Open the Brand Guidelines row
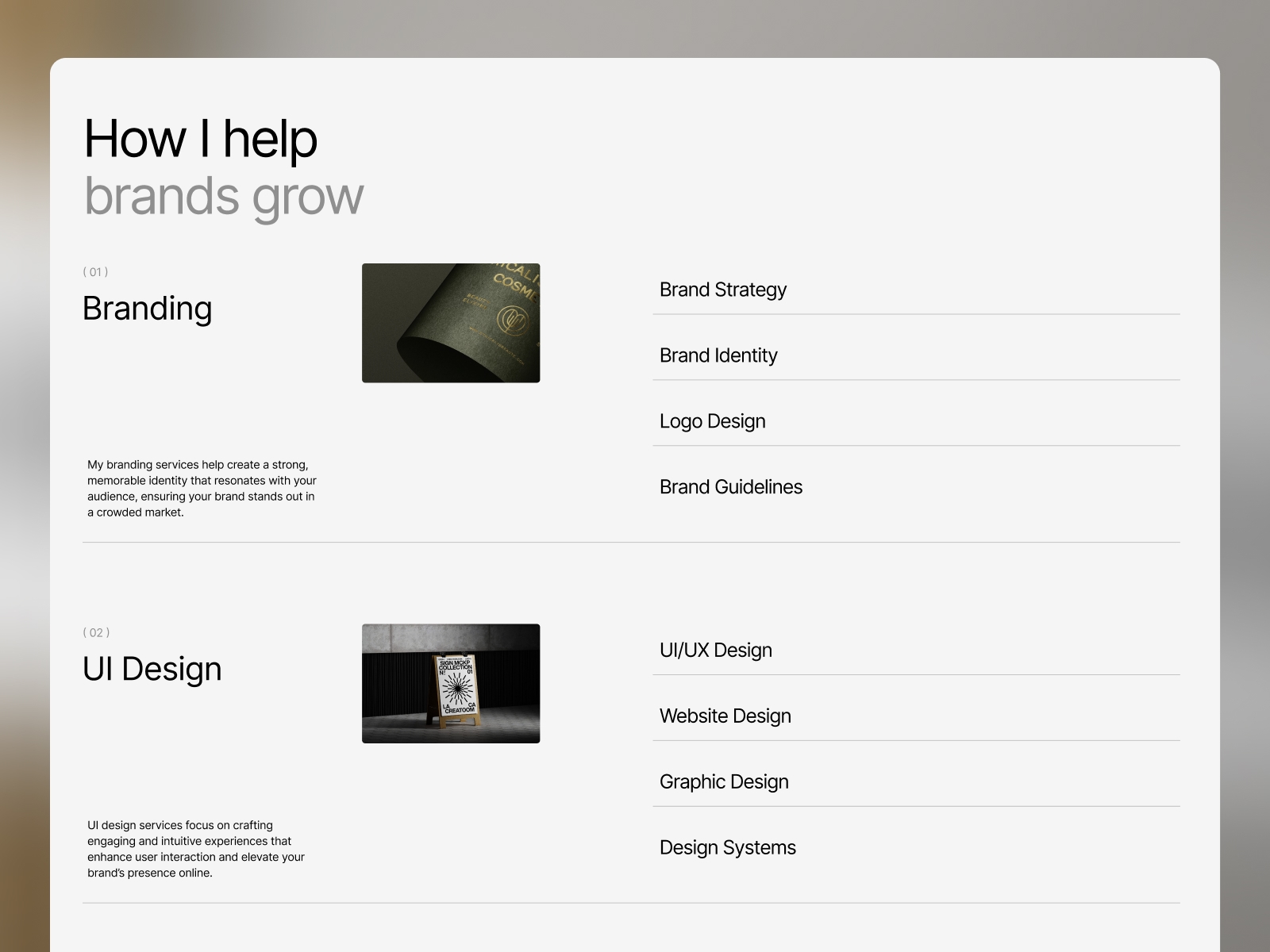1270x952 pixels. (916, 487)
